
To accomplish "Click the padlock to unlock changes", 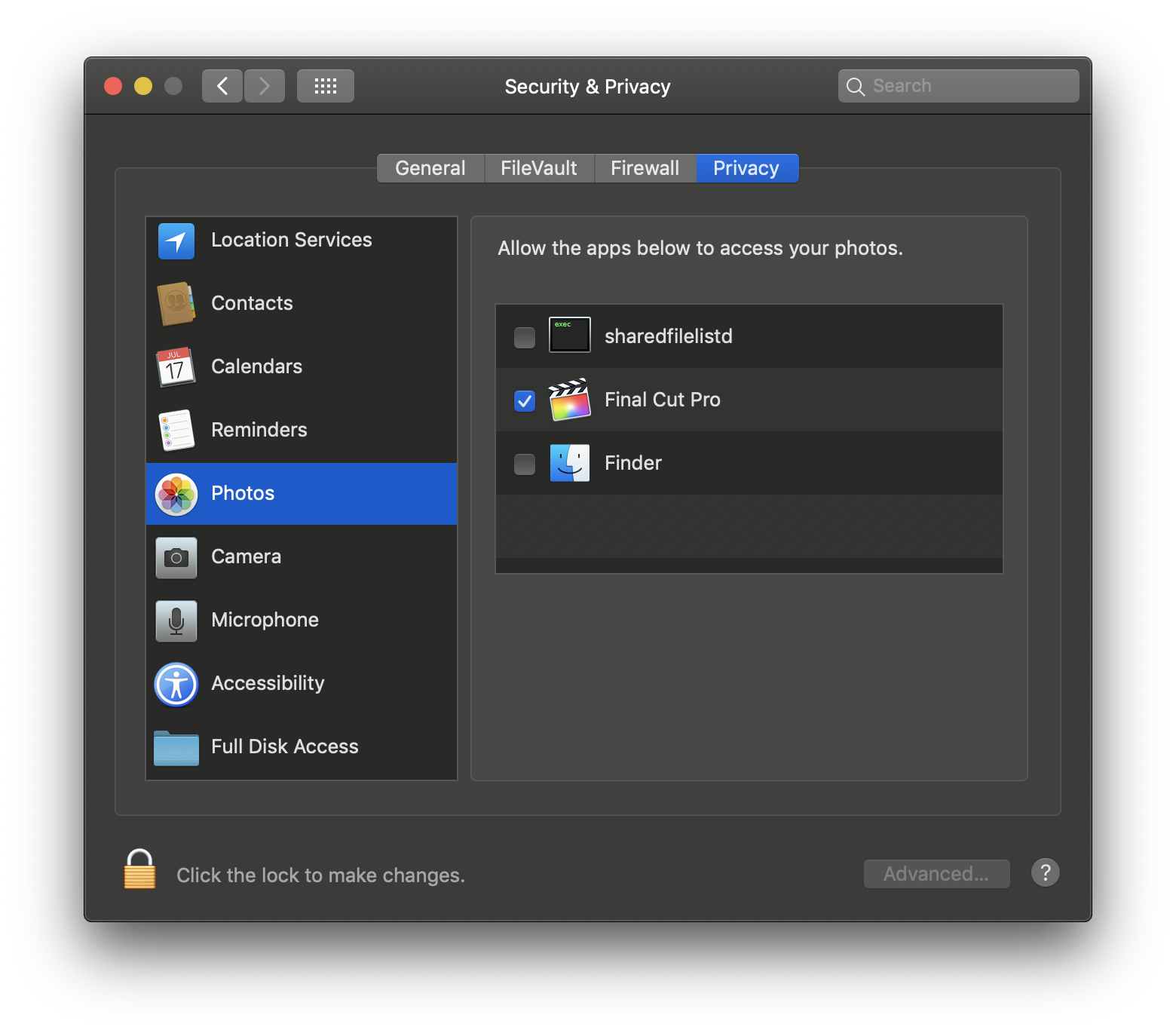I will [x=139, y=869].
